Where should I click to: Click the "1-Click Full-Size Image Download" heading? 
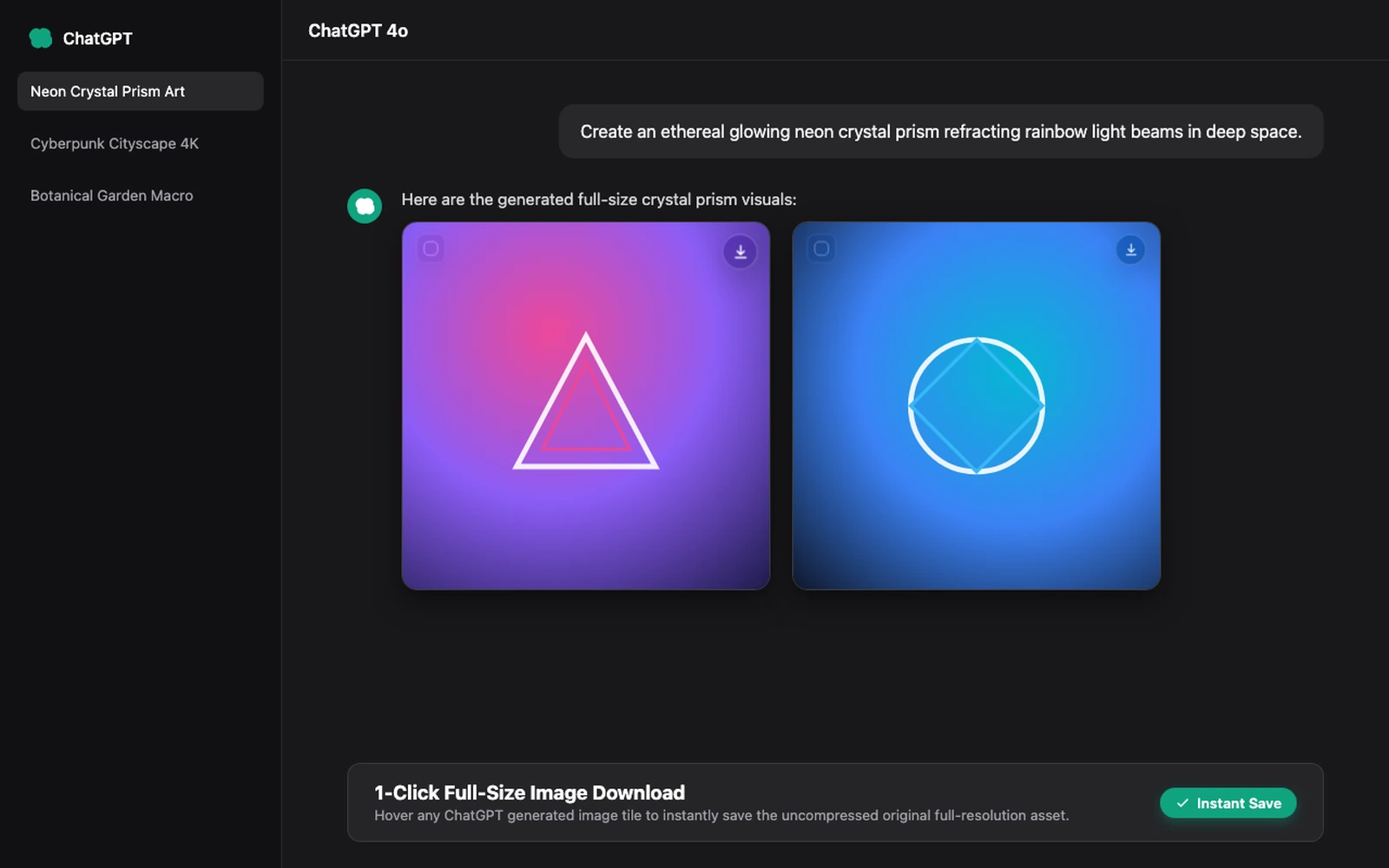point(530,792)
